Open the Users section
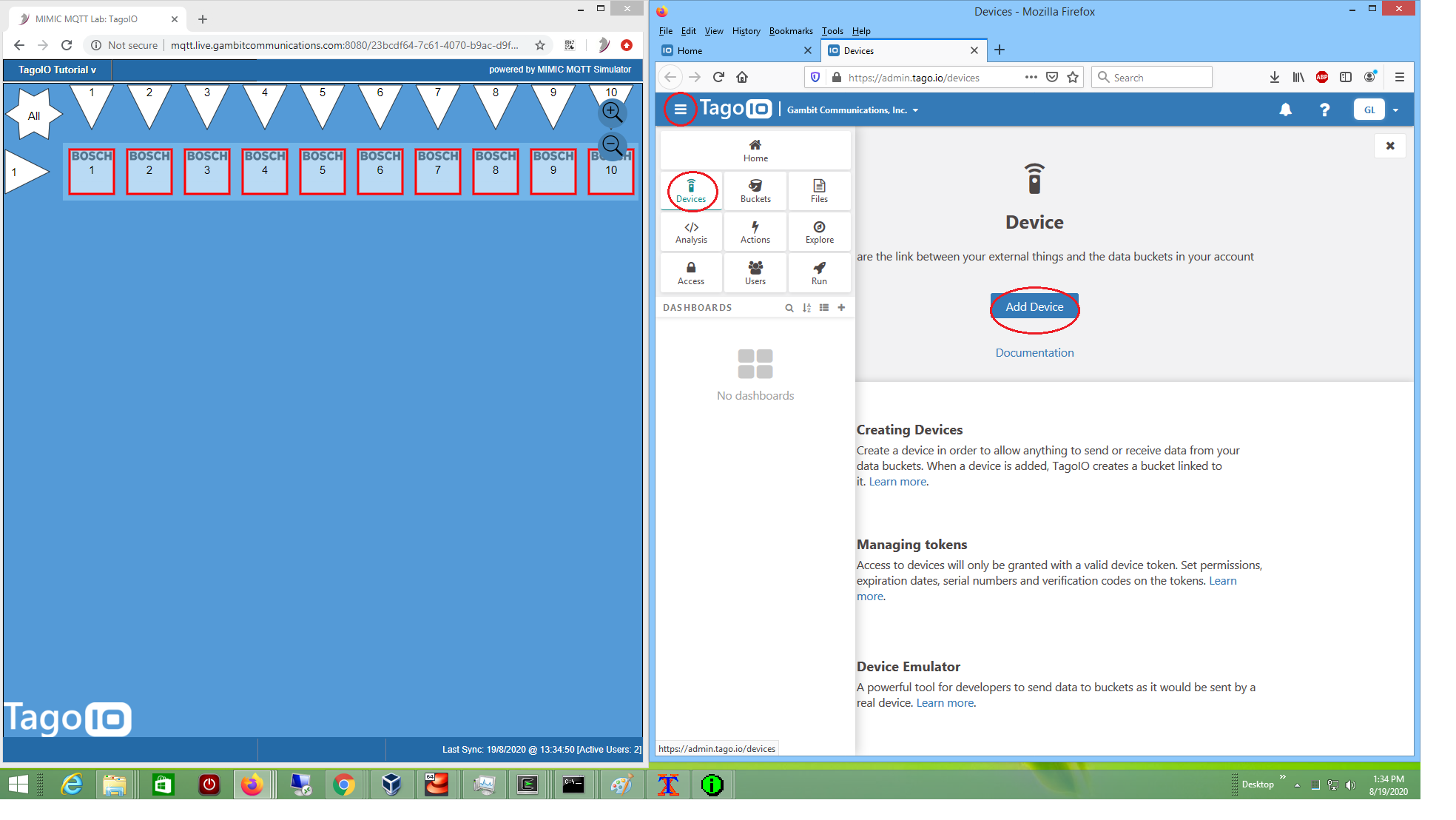 (x=755, y=273)
